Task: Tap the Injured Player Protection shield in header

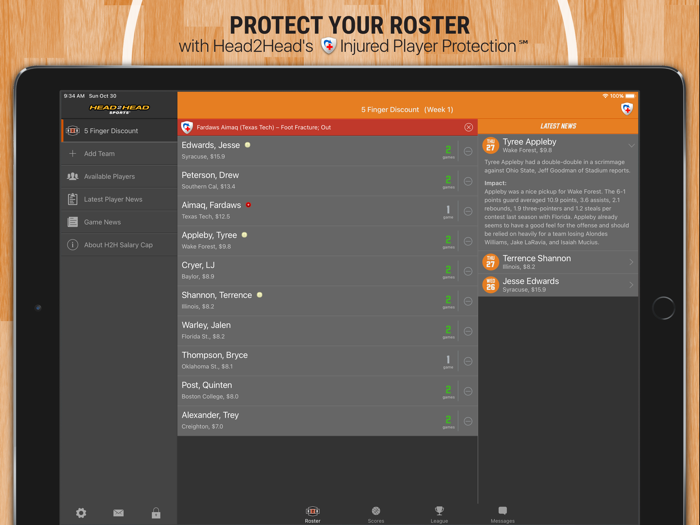Action: 627,109
